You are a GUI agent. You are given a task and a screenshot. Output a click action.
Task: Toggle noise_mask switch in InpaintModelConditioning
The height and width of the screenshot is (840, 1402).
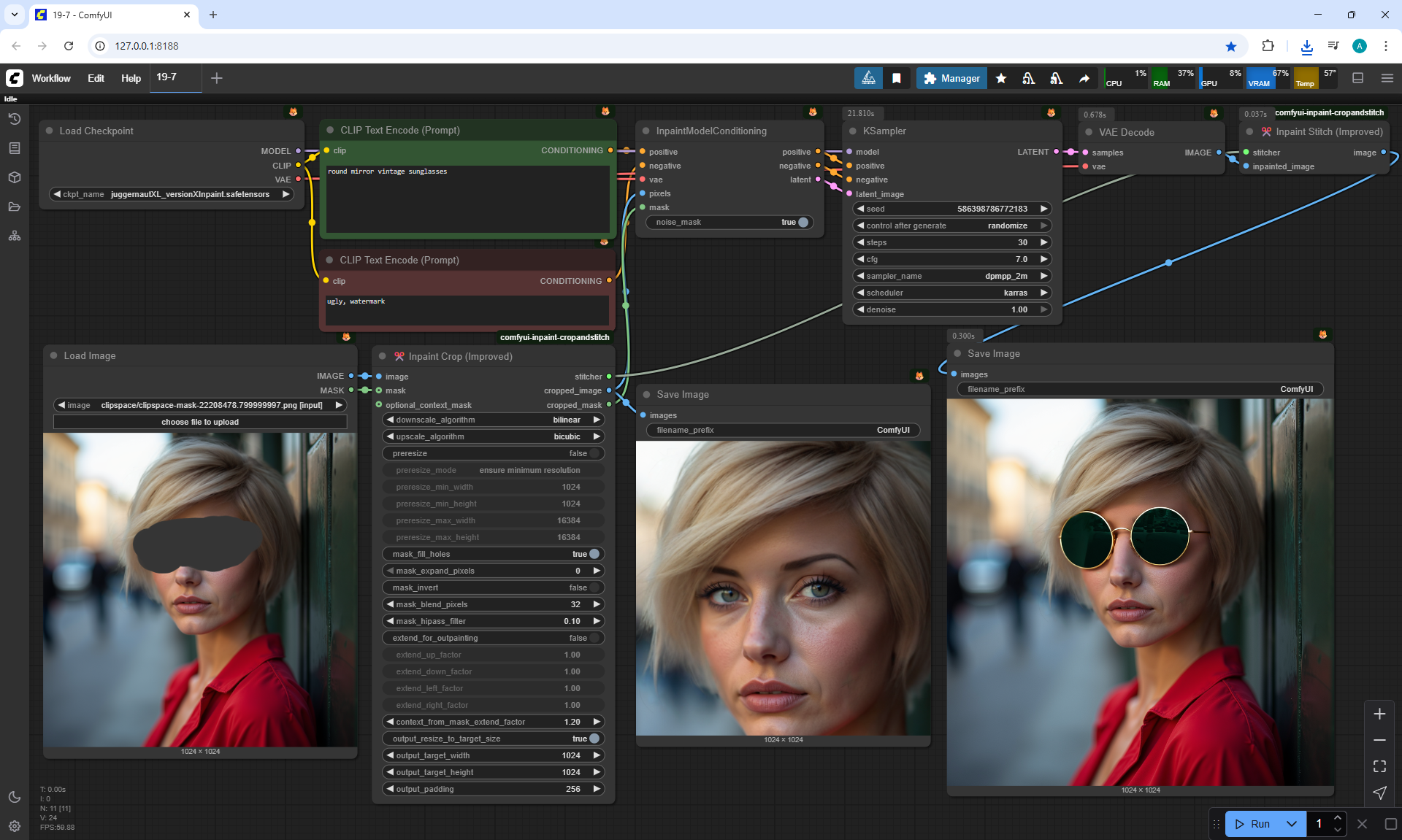point(802,222)
